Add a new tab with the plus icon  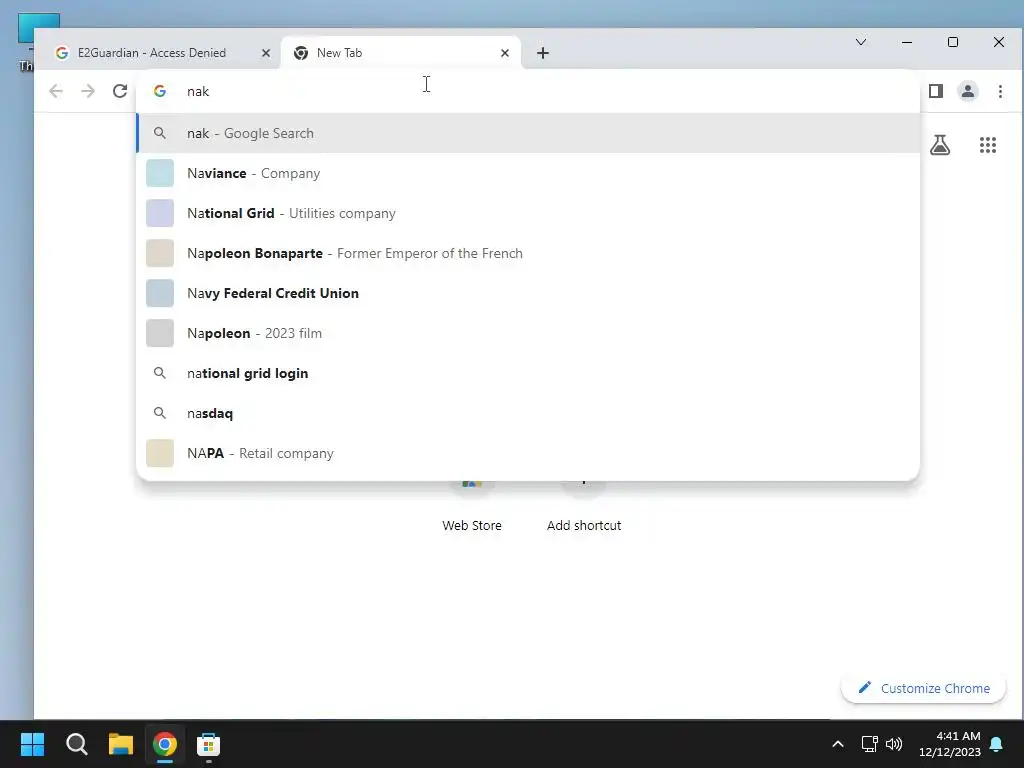[543, 53]
